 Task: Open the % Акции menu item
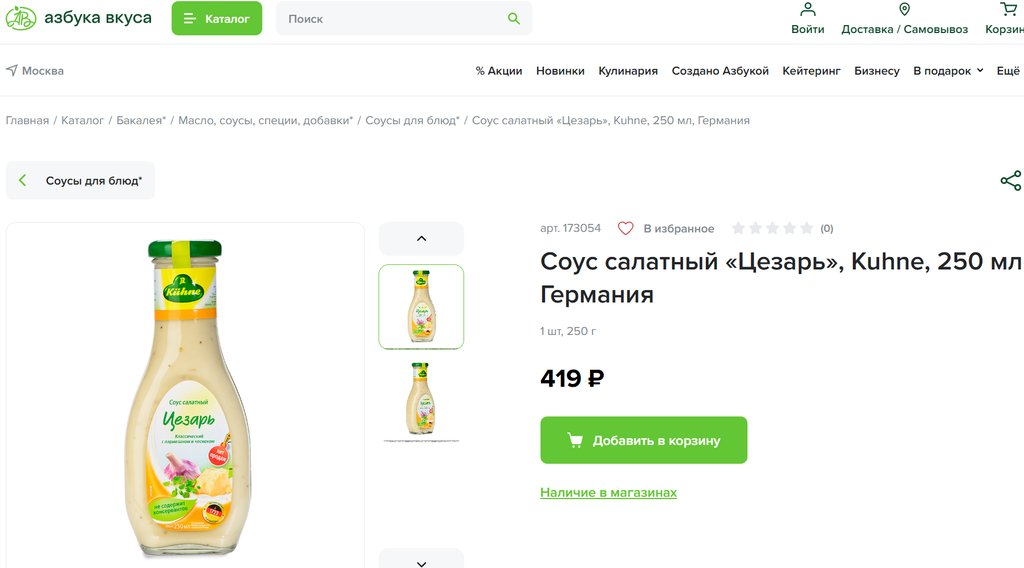[499, 71]
